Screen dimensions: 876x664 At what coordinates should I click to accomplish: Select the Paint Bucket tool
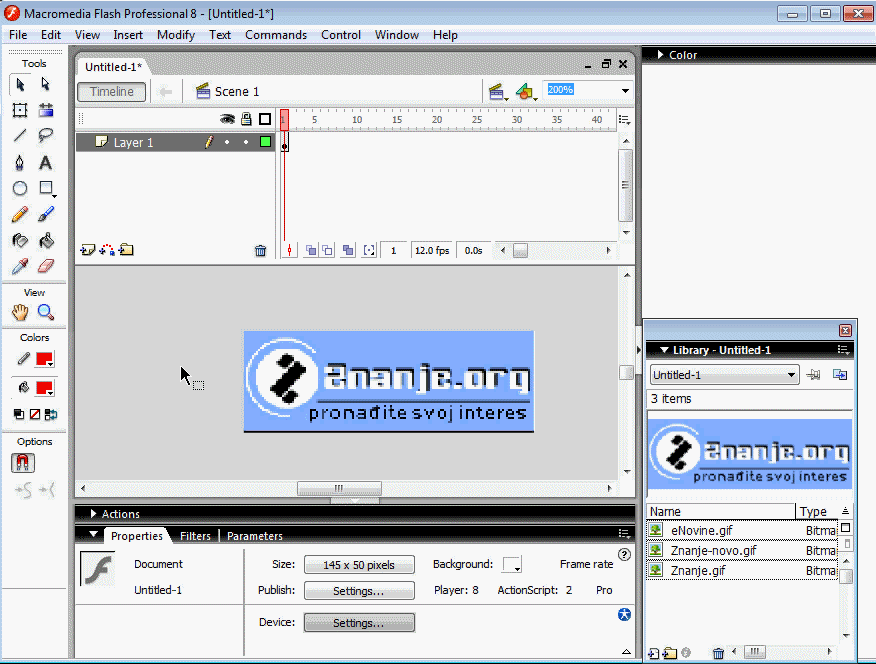pos(46,241)
